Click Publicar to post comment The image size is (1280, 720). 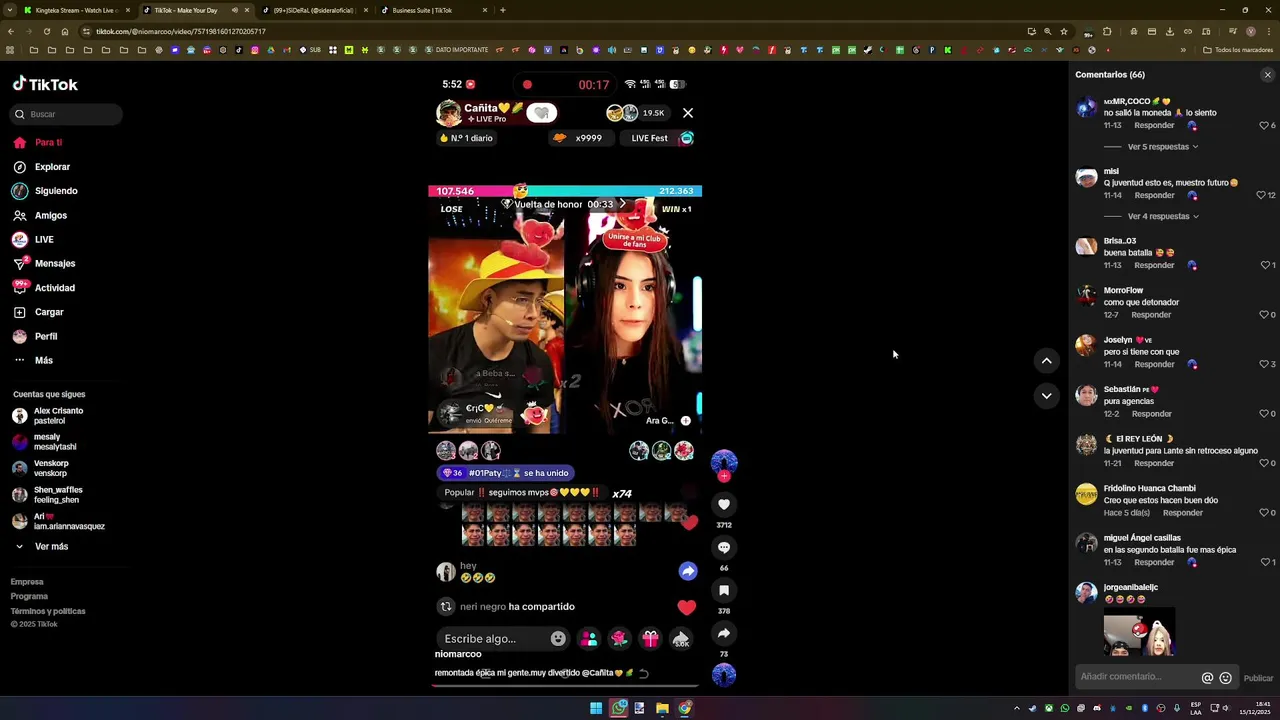coord(1258,678)
